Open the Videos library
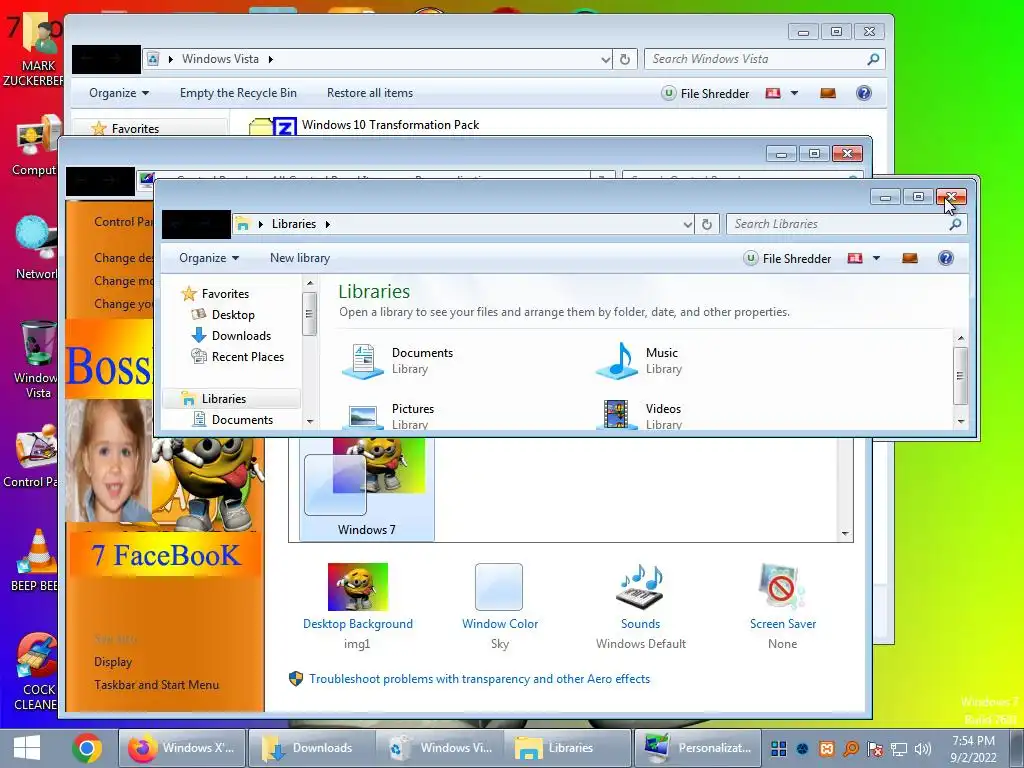Image resolution: width=1024 pixels, height=768 pixels. 640,416
